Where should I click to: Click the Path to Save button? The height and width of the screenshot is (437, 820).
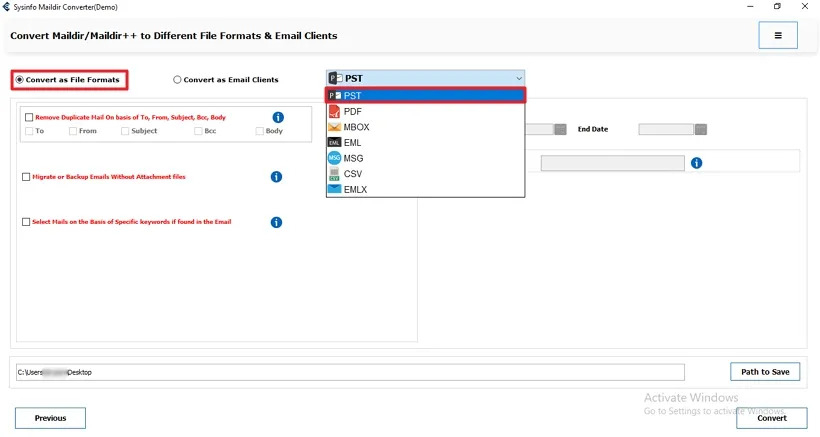pos(765,372)
